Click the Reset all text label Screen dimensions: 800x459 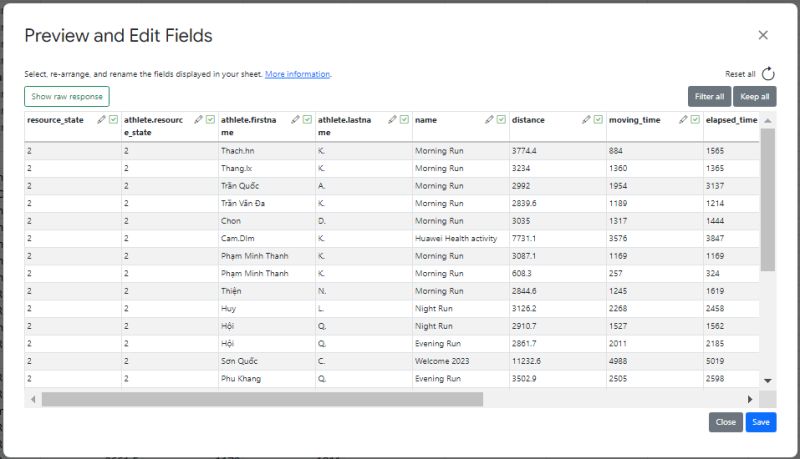point(740,74)
